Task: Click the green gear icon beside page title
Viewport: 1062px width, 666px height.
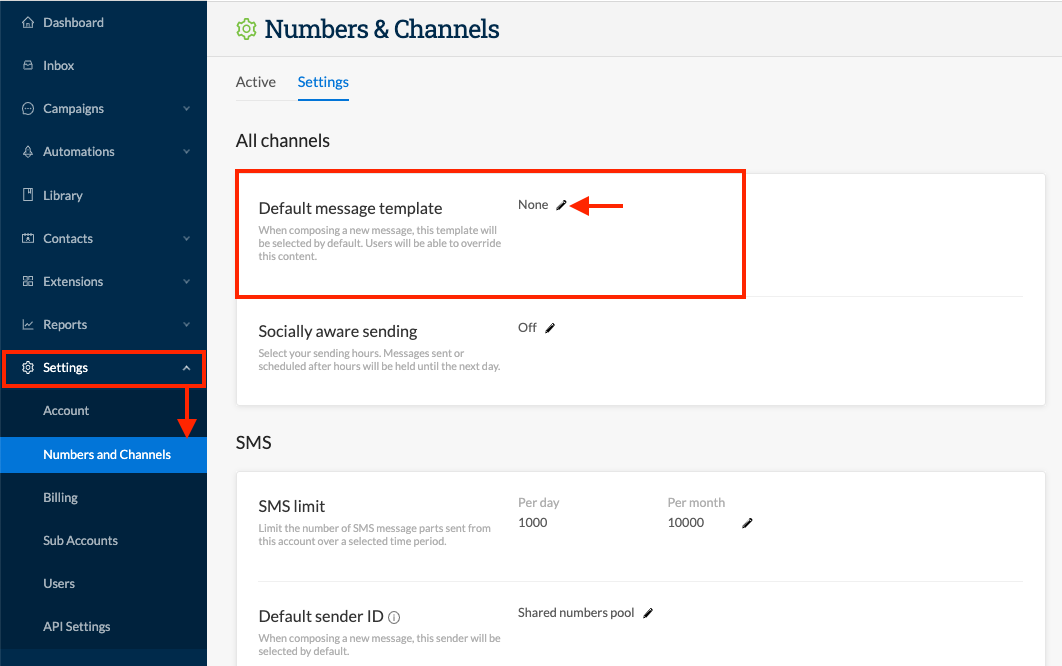Action: pyautogui.click(x=247, y=29)
